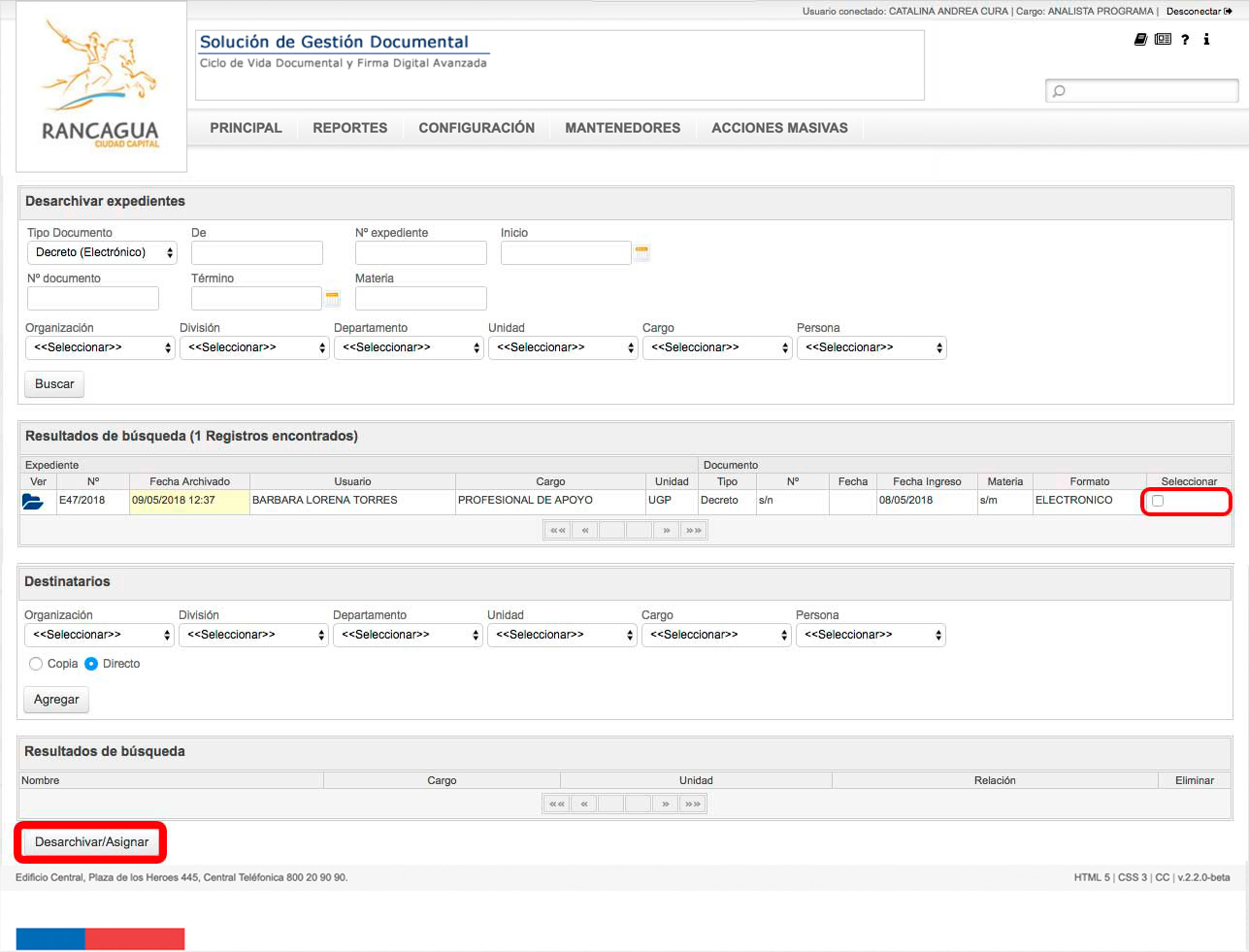Open the Término date calendar icon
The width and height of the screenshot is (1249, 952).
point(332,298)
